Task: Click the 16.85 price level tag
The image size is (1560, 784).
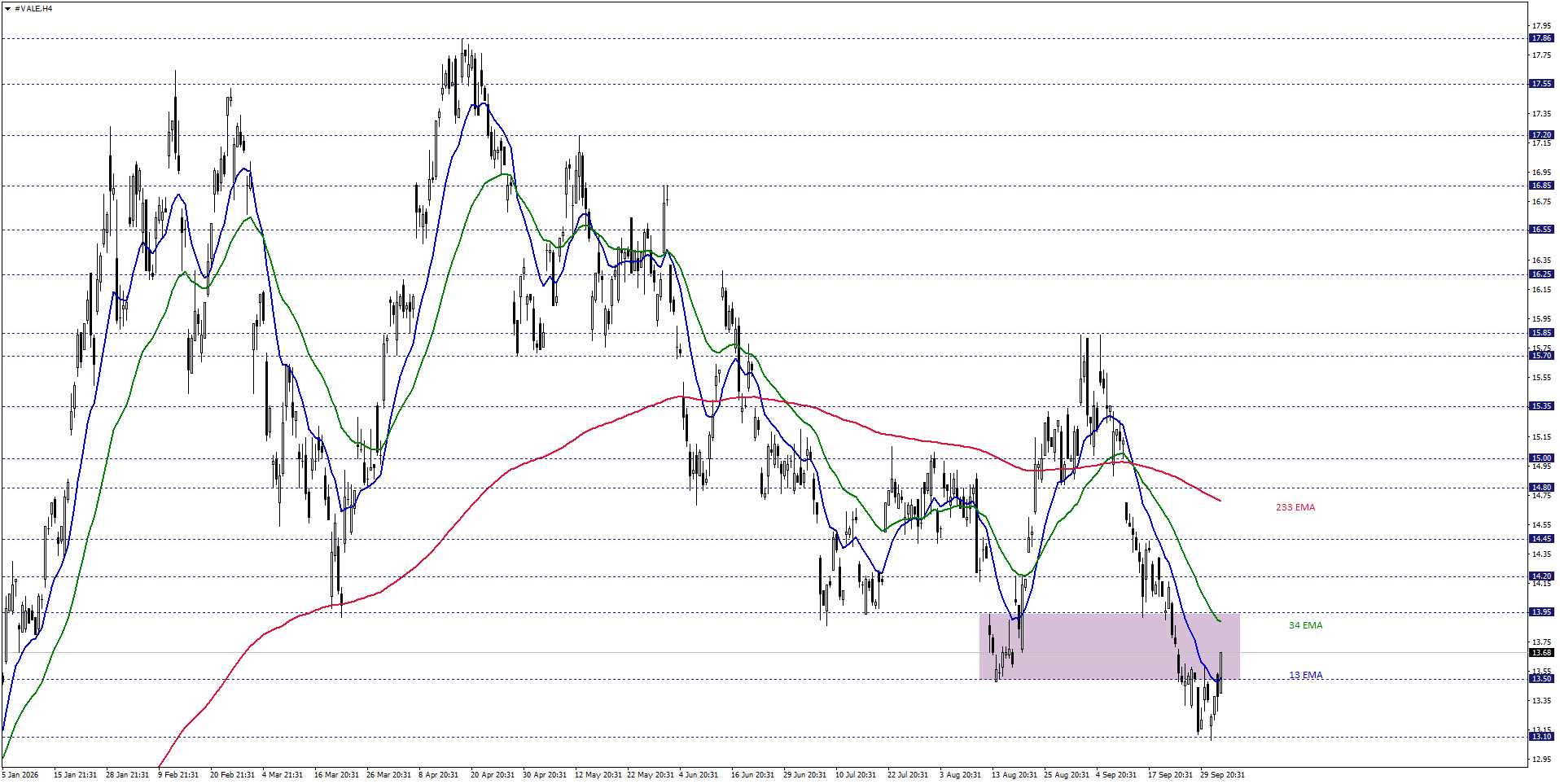Action: pyautogui.click(x=1541, y=186)
